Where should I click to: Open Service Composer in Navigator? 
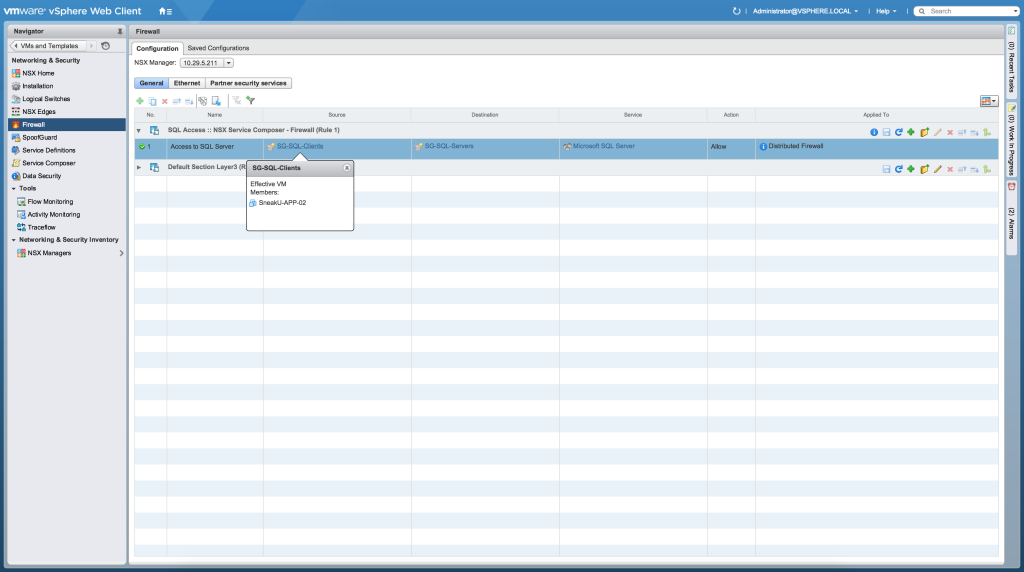pos(48,163)
